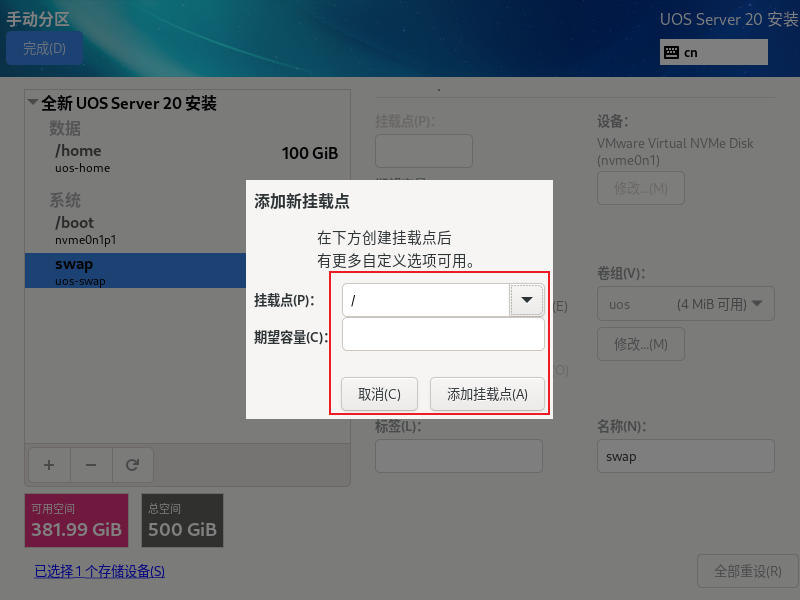Click the plus icon to add partition
800x600 pixels.
pyautogui.click(x=49, y=465)
